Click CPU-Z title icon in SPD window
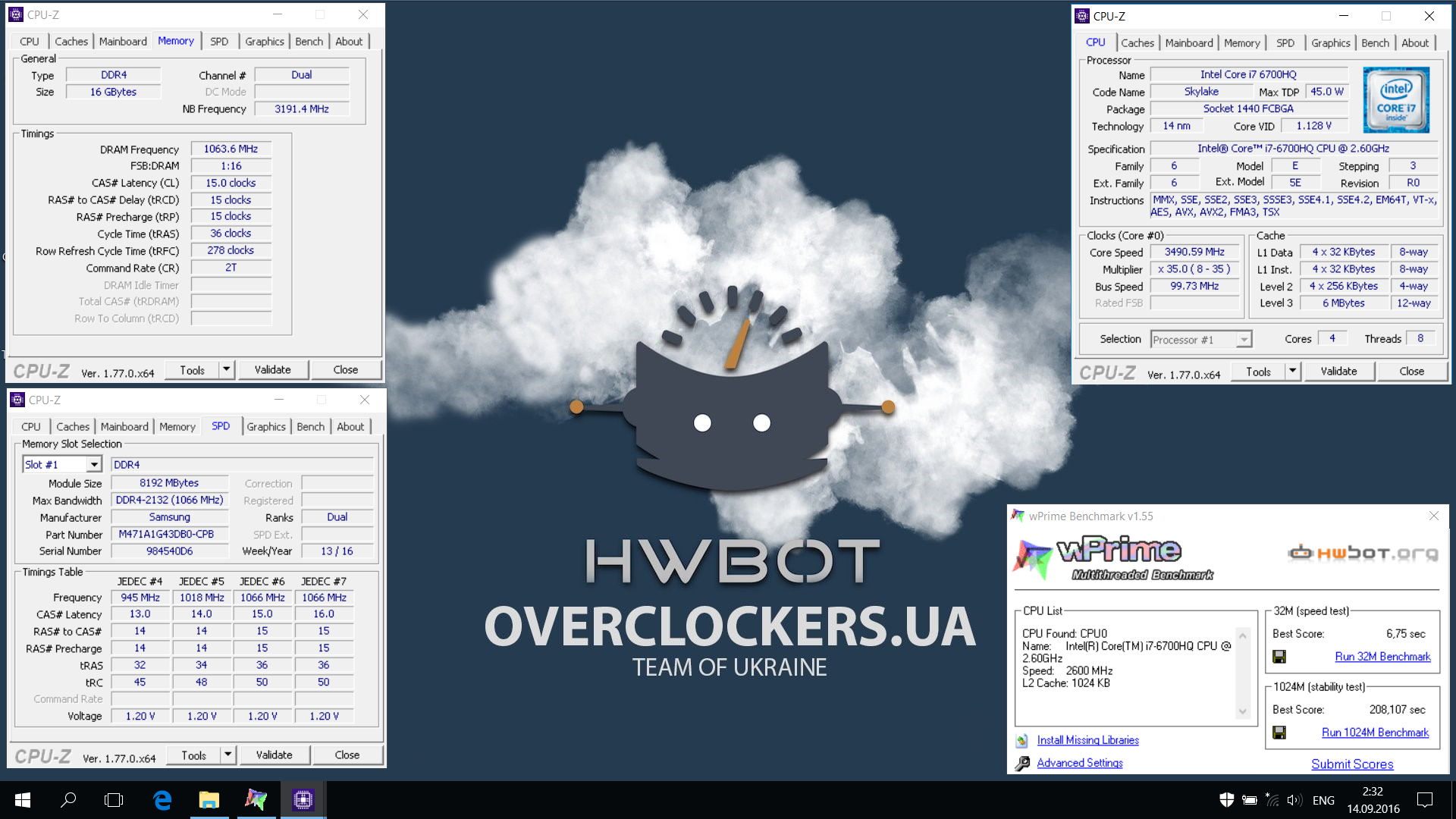Screen dimensions: 1456x819 coord(17,400)
